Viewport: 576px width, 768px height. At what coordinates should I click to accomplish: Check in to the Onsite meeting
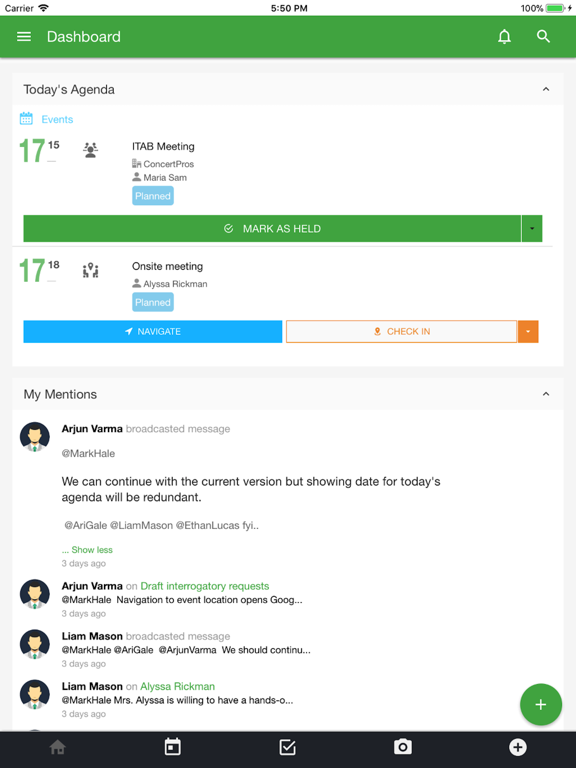pyautogui.click(x=402, y=332)
